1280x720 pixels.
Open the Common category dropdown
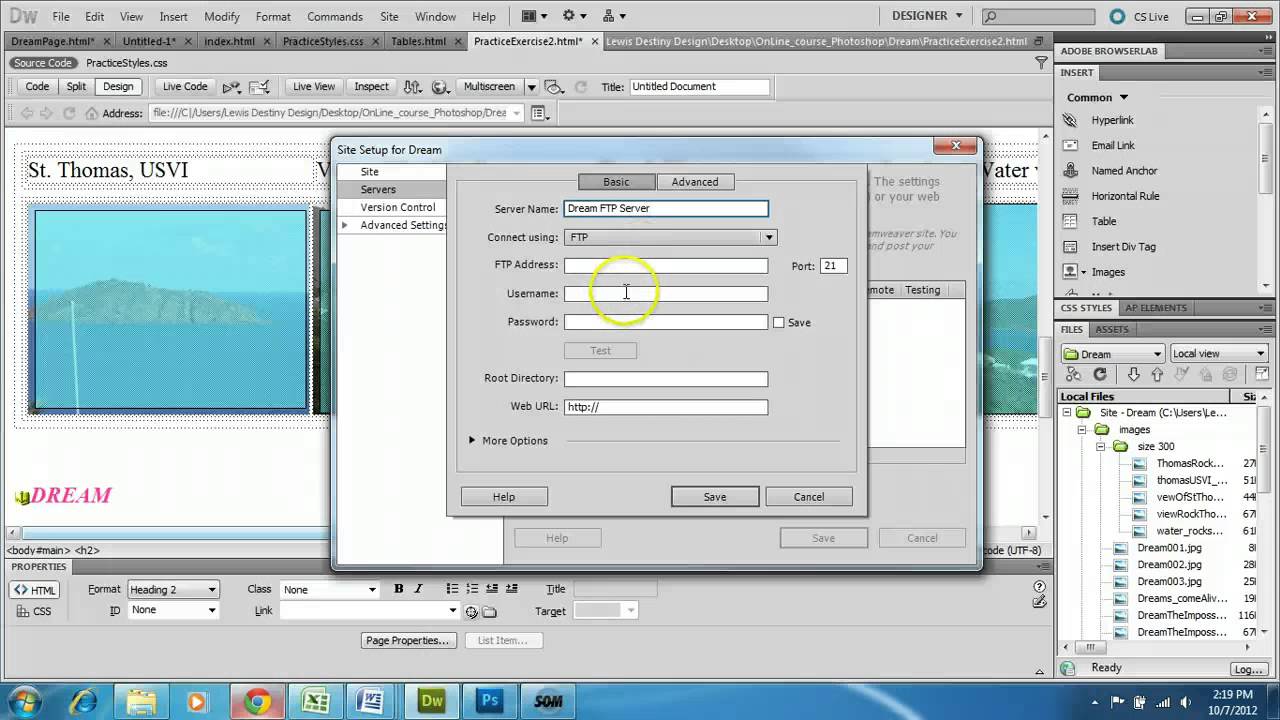click(x=1097, y=98)
